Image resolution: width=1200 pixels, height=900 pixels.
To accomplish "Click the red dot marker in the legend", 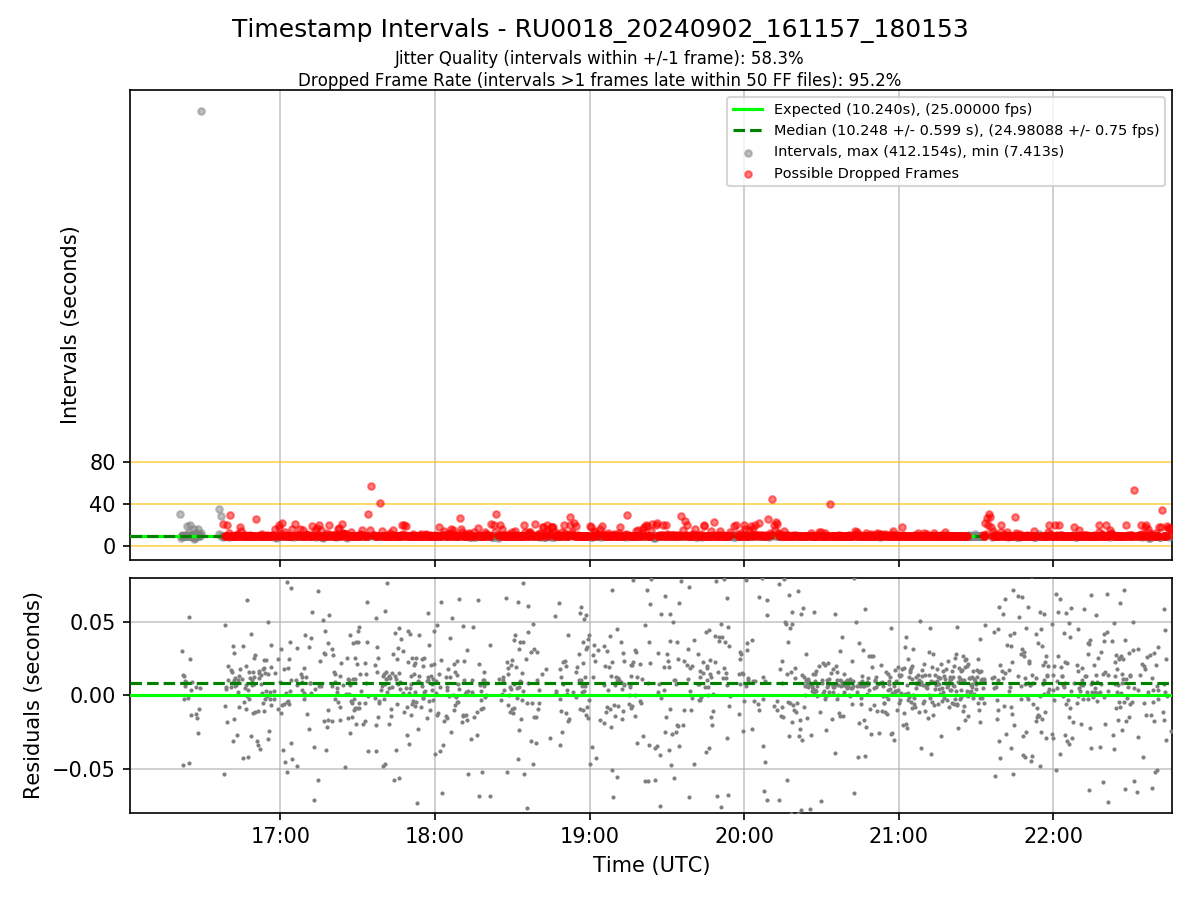I will [x=748, y=173].
